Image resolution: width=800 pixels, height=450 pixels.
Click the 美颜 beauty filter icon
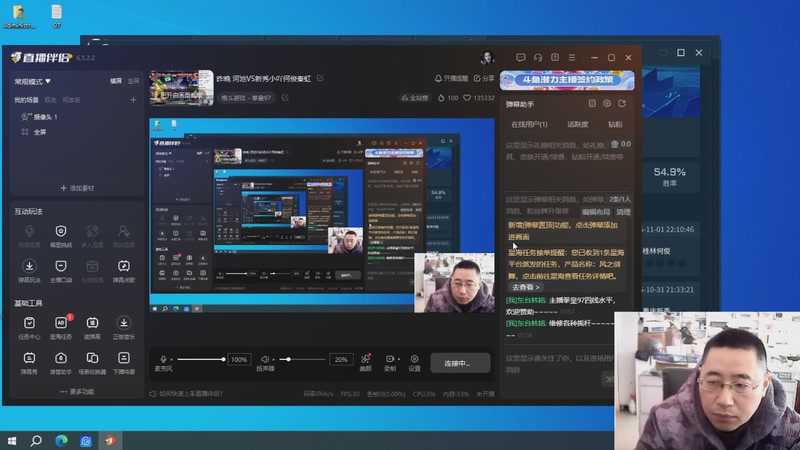365,362
